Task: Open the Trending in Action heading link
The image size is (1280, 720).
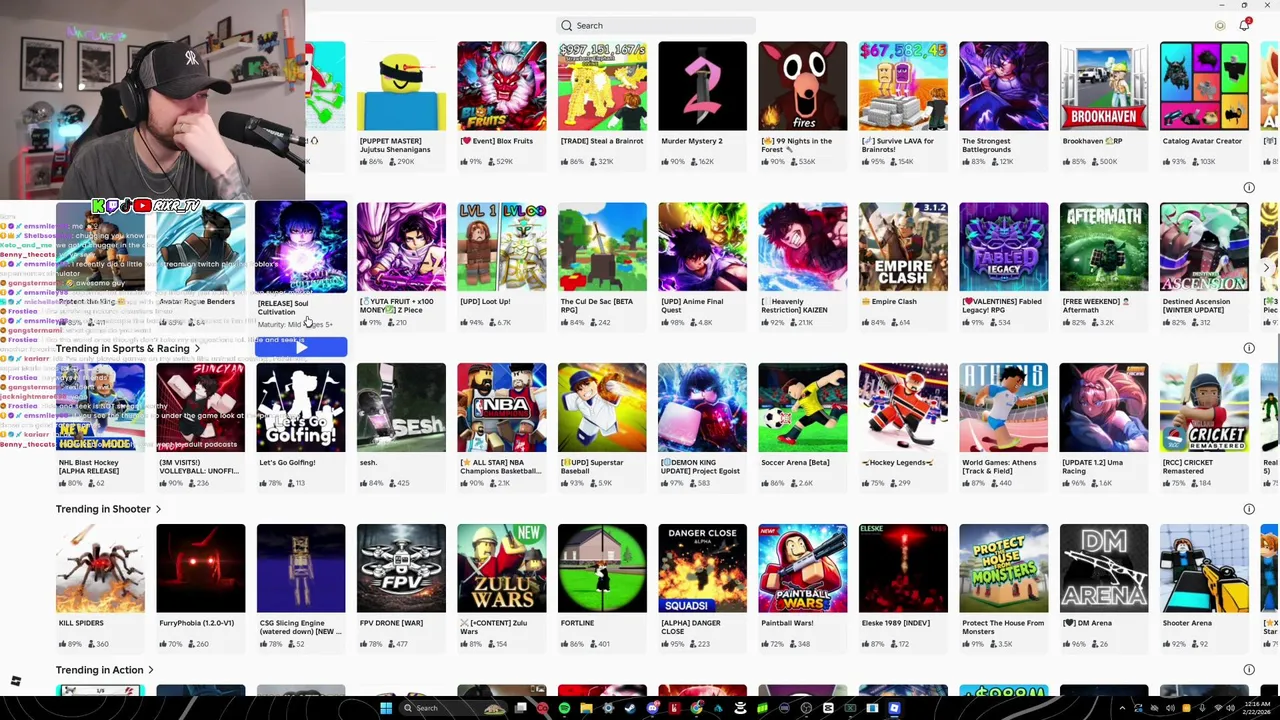Action: 99,670
